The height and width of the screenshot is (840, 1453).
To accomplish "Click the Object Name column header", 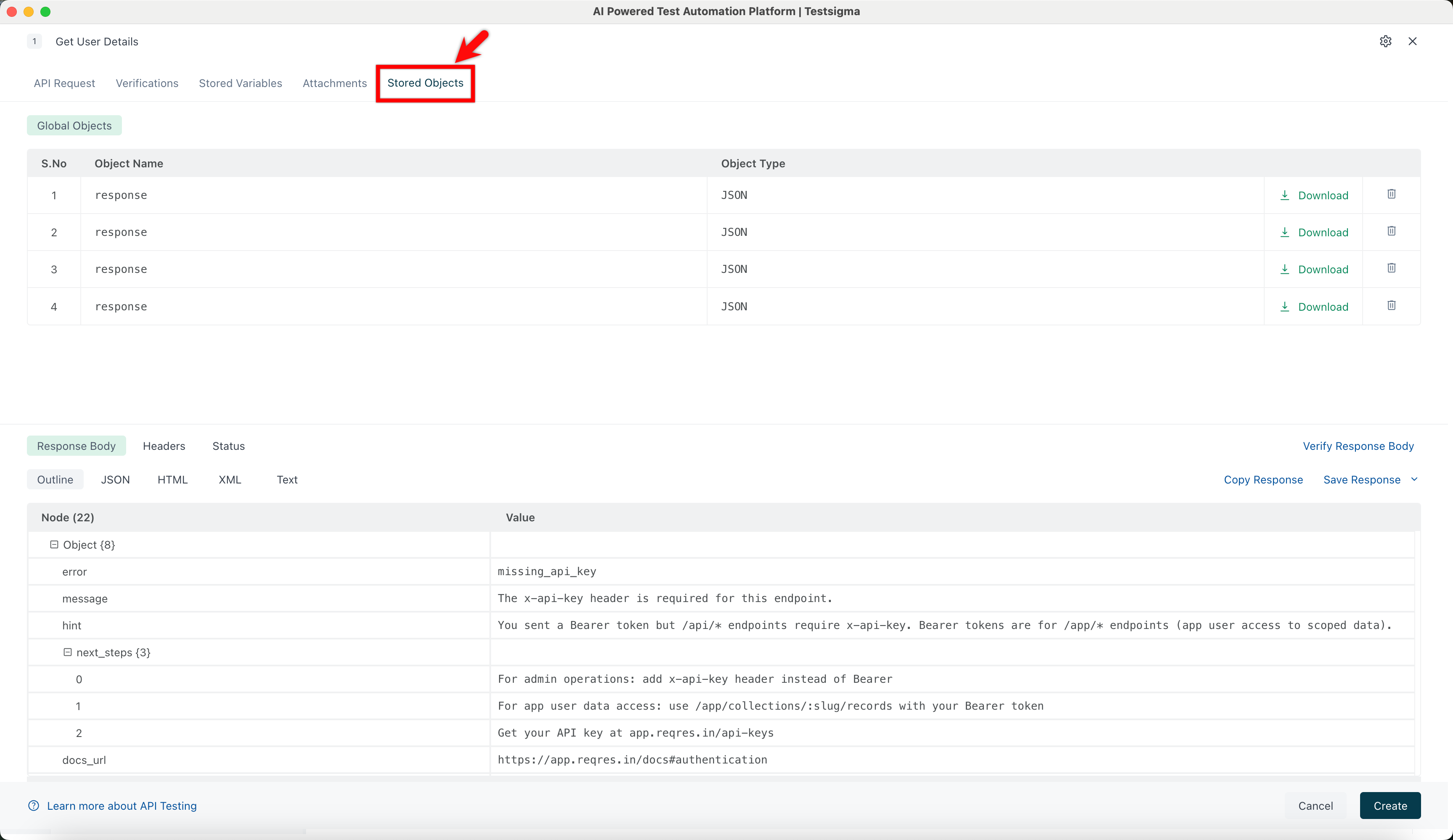I will pyautogui.click(x=129, y=163).
